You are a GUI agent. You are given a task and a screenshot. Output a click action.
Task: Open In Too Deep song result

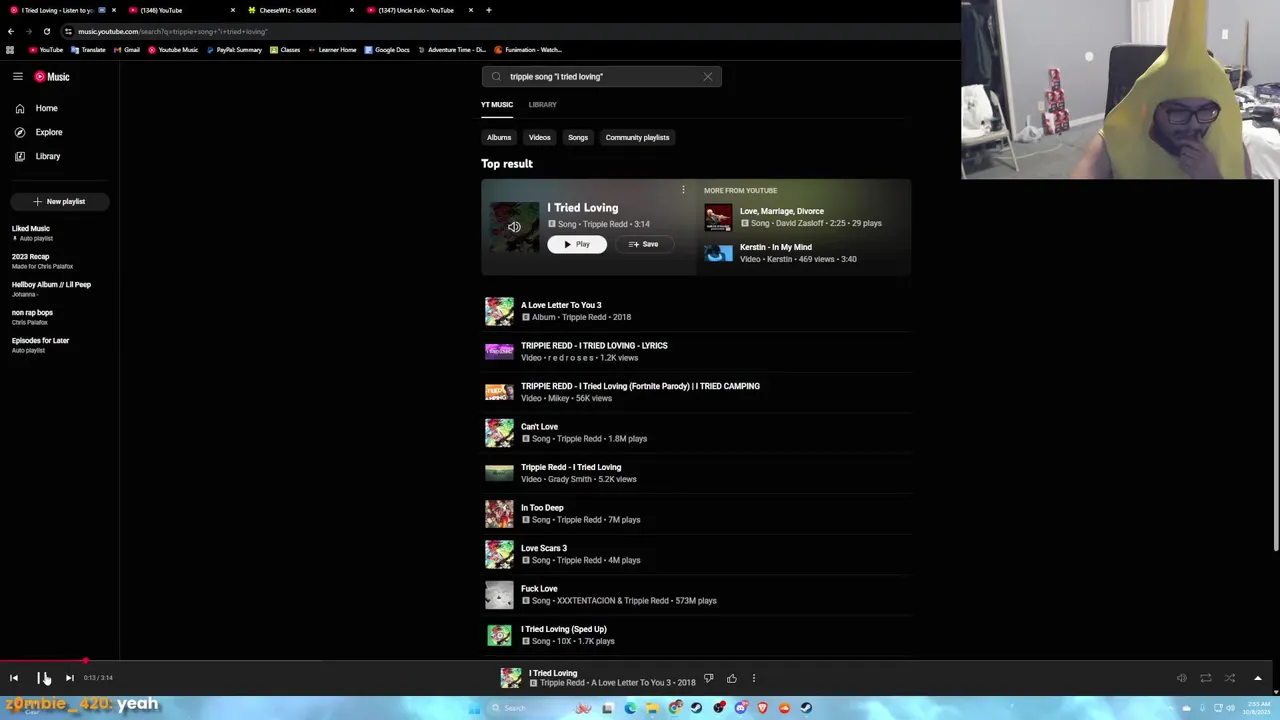coord(696,513)
